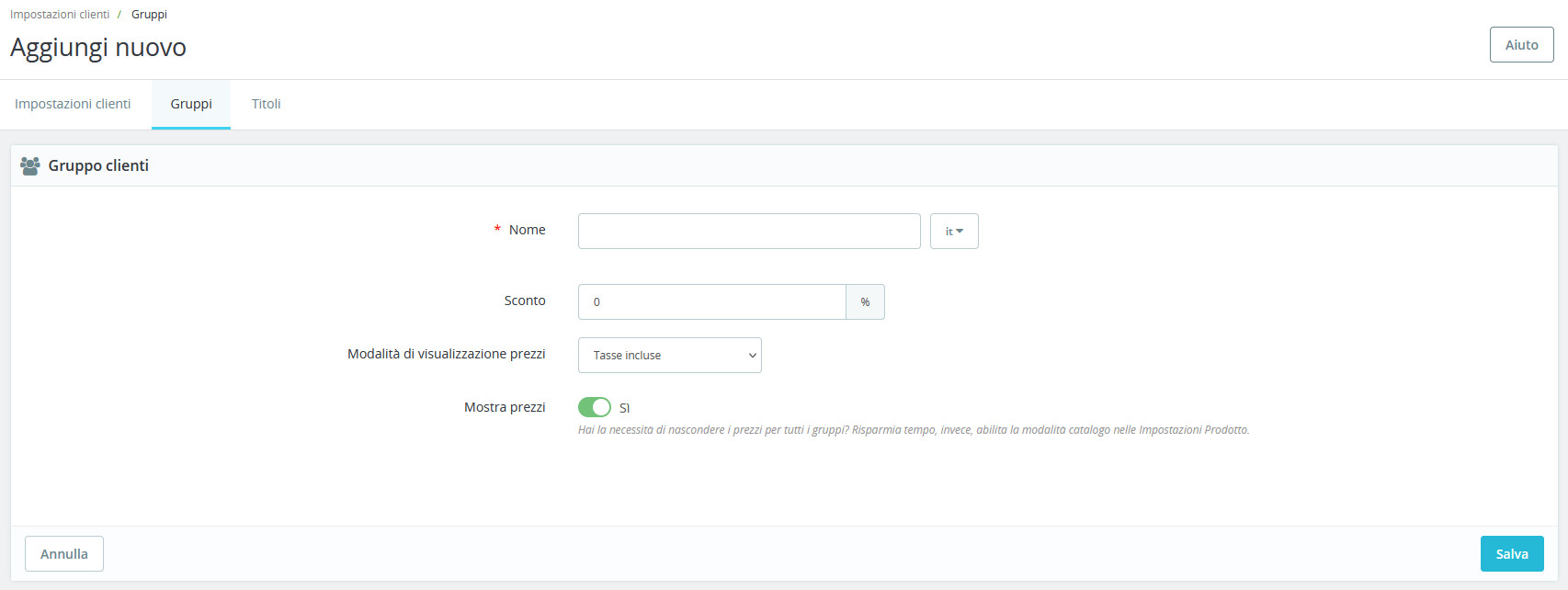Click the Annulla button
This screenshot has width=1568, height=590.
[x=64, y=554]
